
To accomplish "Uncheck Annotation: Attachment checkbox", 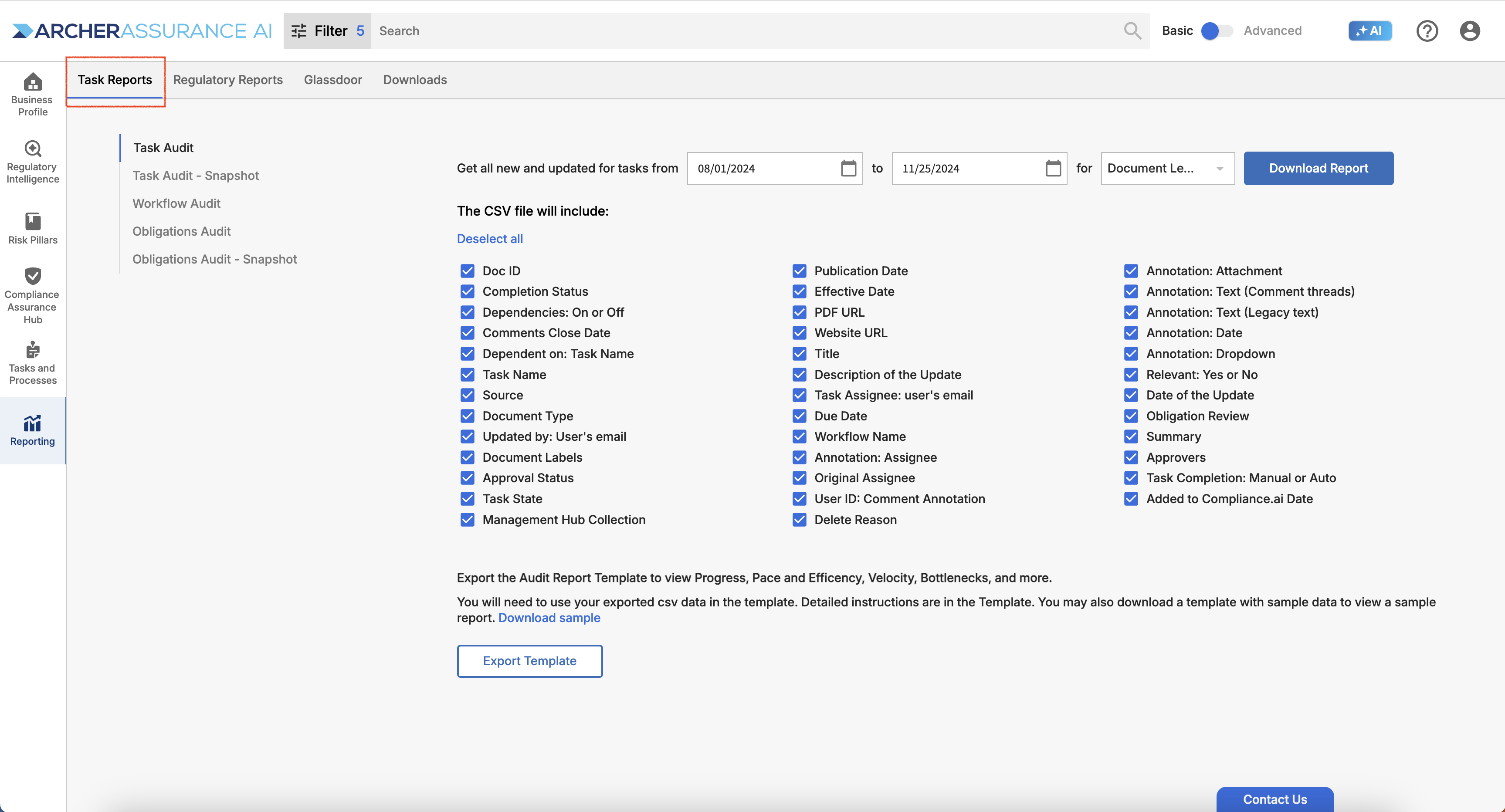I will tap(1131, 271).
